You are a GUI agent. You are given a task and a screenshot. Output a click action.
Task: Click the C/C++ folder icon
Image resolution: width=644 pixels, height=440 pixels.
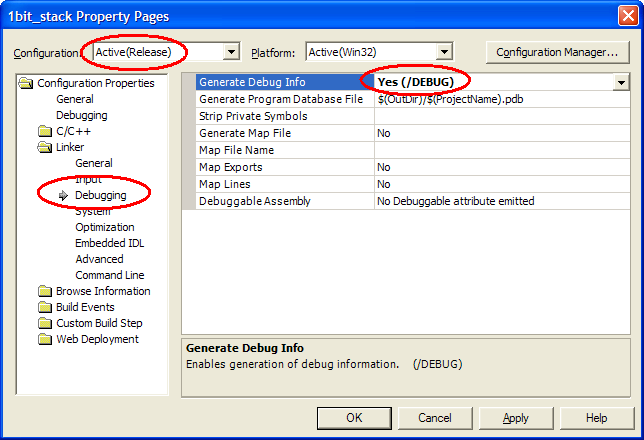45,132
